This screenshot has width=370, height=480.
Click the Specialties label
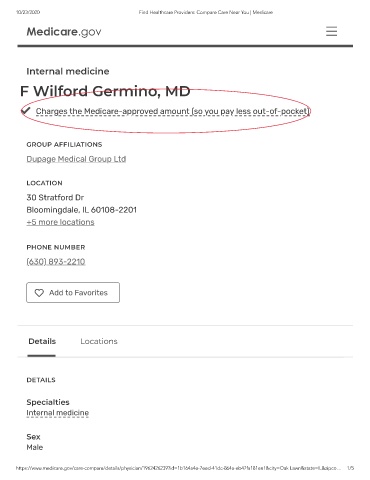coord(48,402)
